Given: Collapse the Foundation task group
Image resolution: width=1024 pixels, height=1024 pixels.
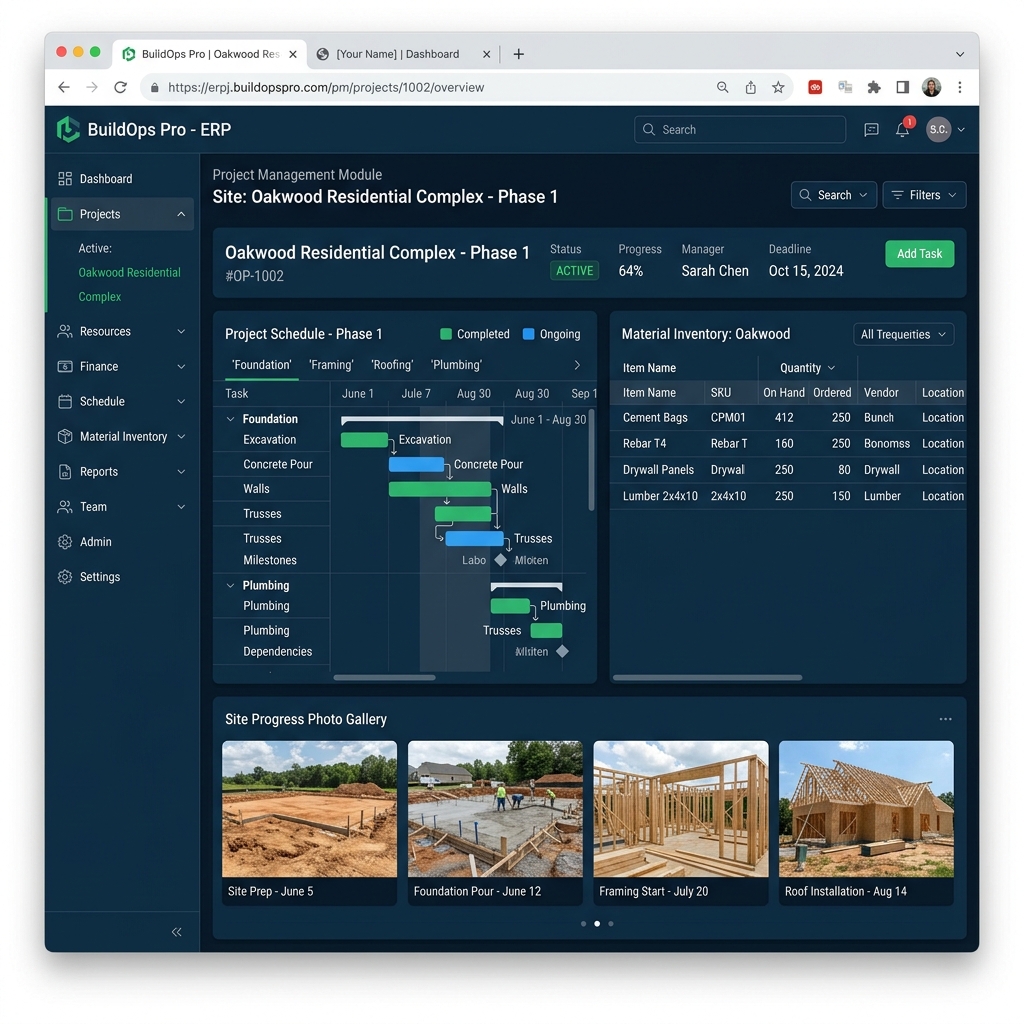Looking at the screenshot, I should (229, 418).
